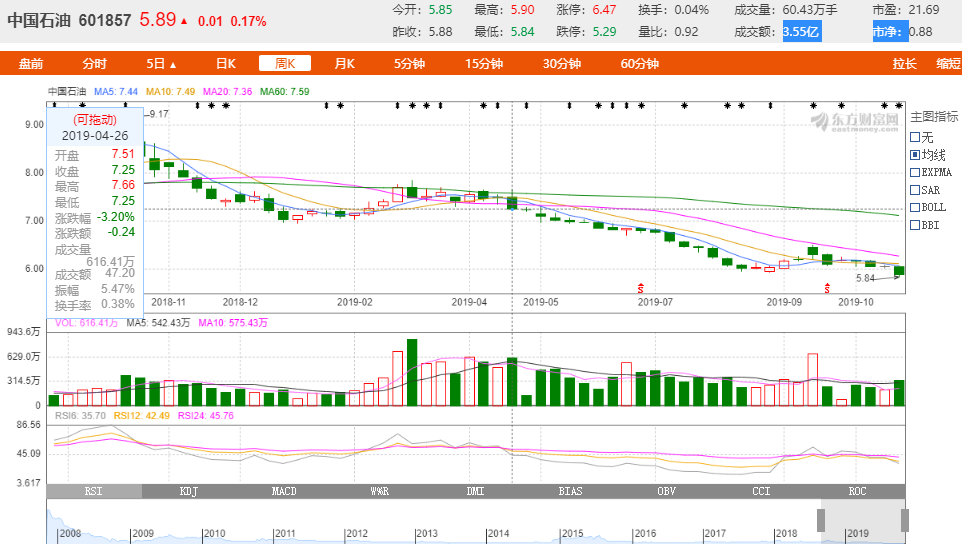Click the right handle of timeline range slider

[904, 520]
